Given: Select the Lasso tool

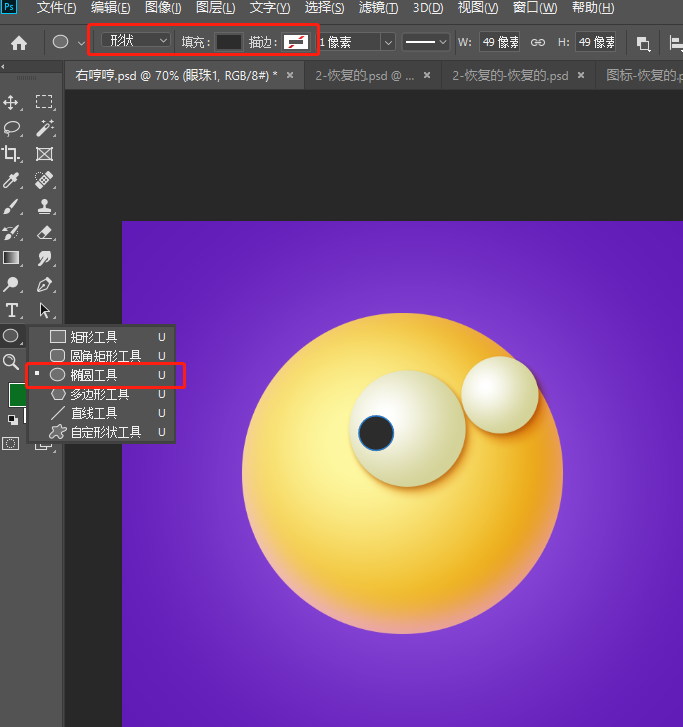Looking at the screenshot, I should [12, 128].
